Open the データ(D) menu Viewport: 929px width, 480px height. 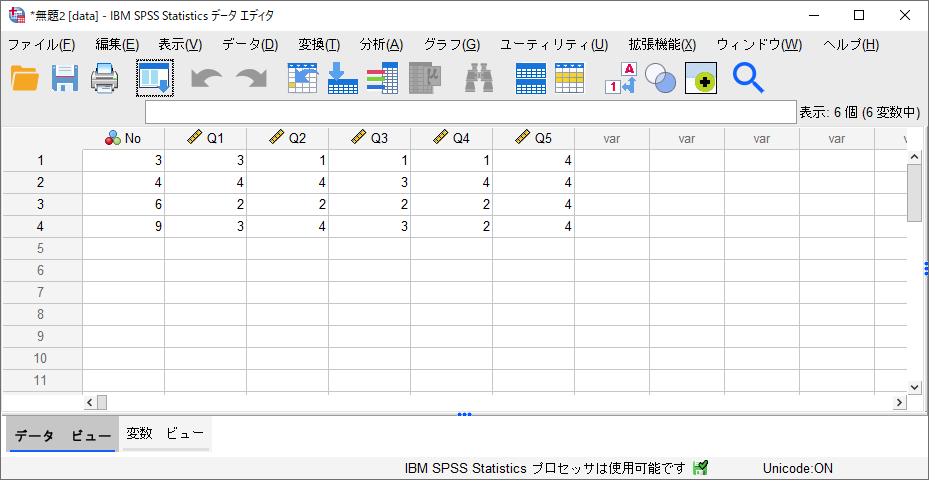[x=250, y=44]
